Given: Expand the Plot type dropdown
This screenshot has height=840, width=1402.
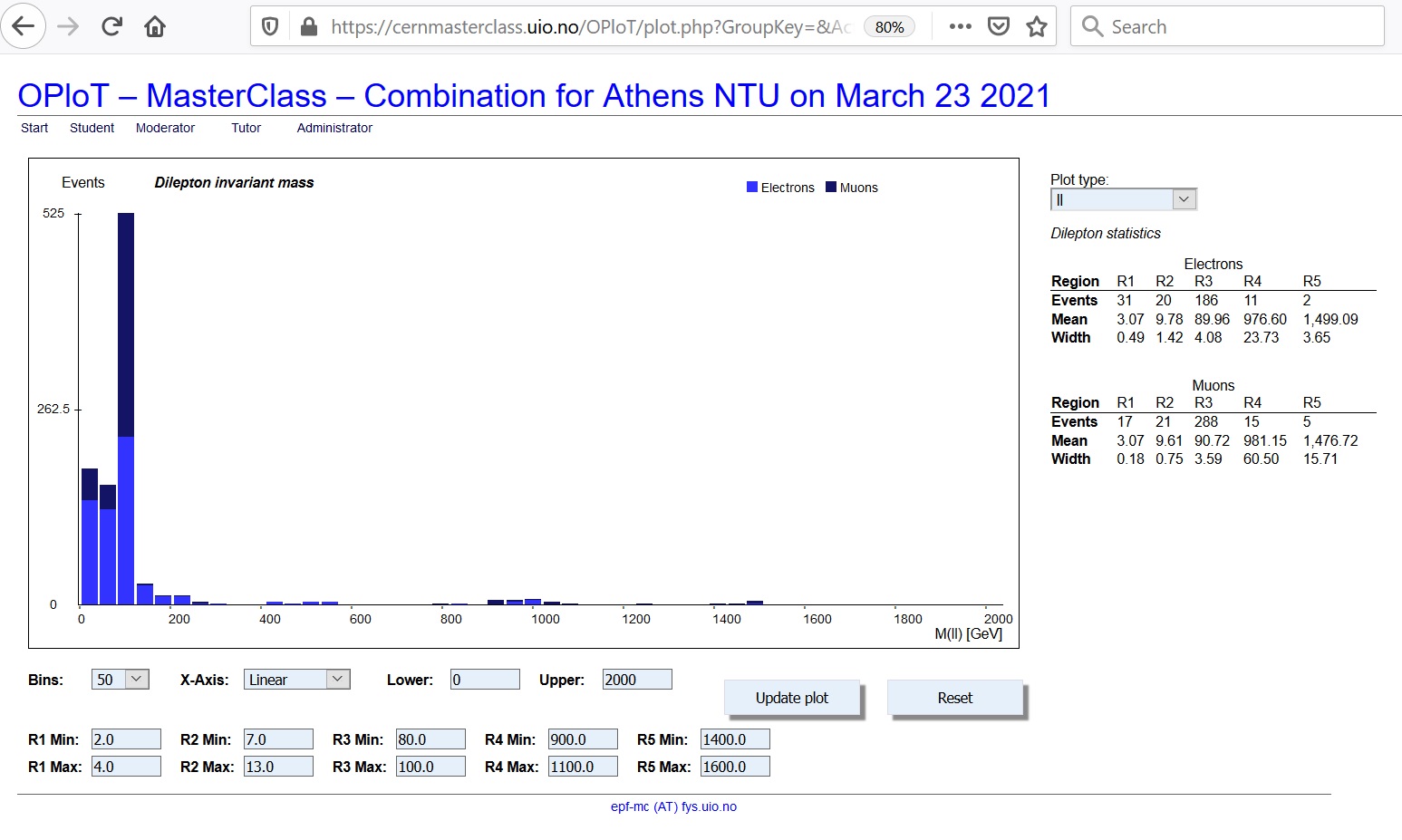Looking at the screenshot, I should pos(1124,199).
